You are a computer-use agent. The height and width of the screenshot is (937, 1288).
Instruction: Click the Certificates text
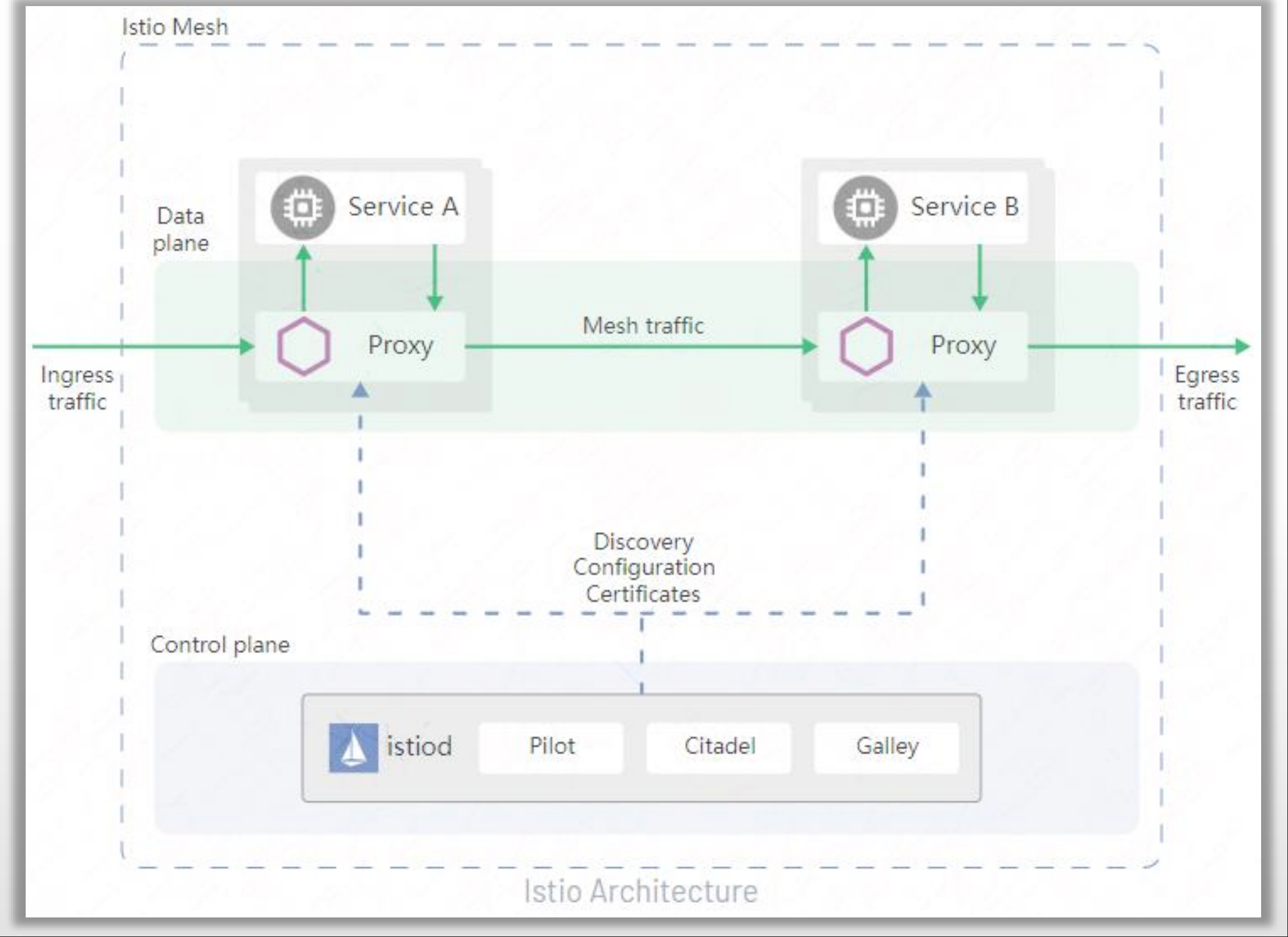pos(643,594)
